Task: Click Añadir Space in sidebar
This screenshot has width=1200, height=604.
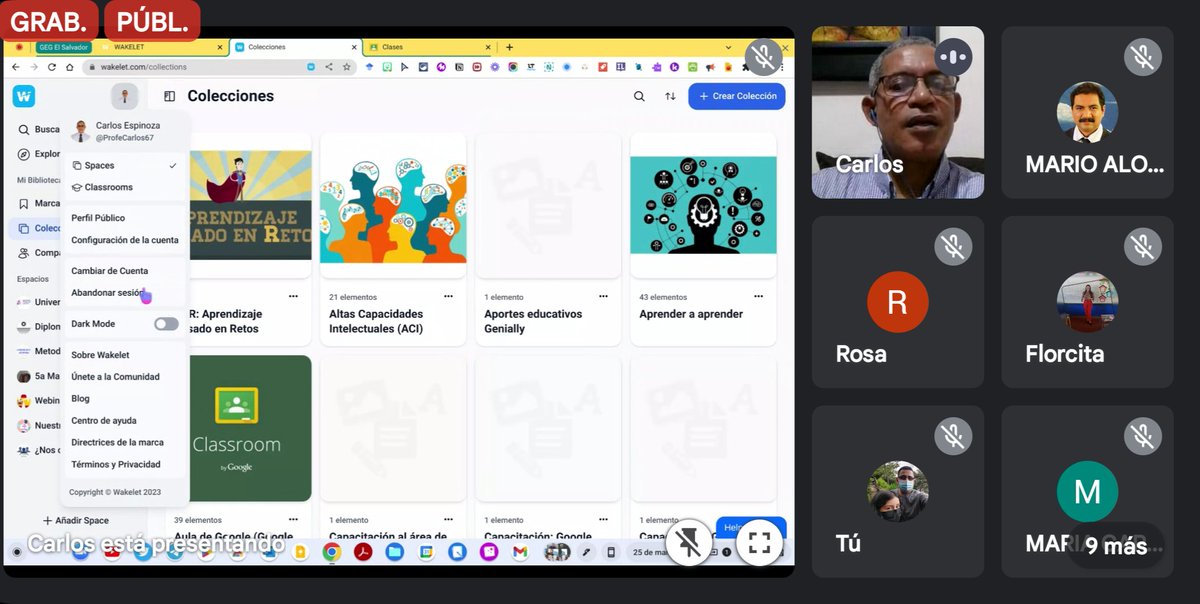Action: point(76,520)
